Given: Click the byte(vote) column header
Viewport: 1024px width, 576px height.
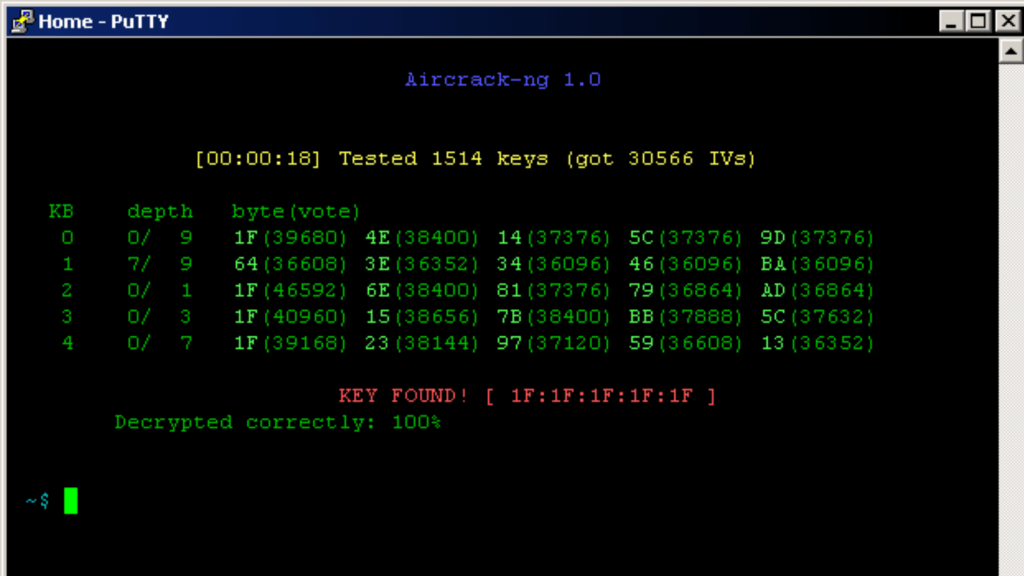Looking at the screenshot, I should tap(296, 212).
